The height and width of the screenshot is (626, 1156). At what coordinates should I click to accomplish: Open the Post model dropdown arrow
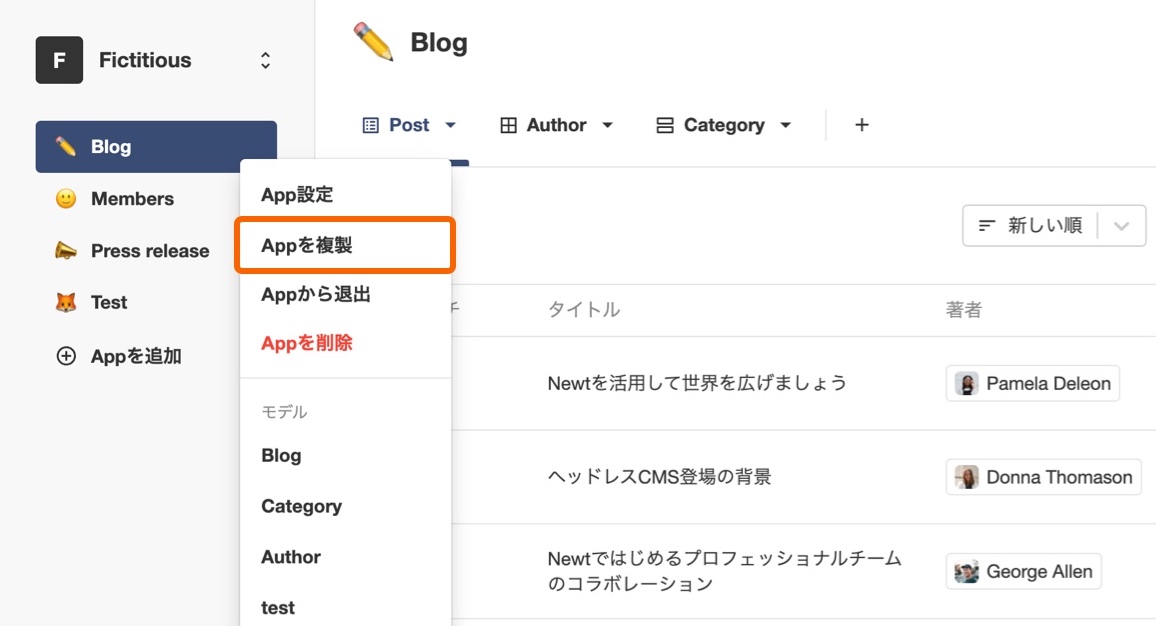click(449, 125)
